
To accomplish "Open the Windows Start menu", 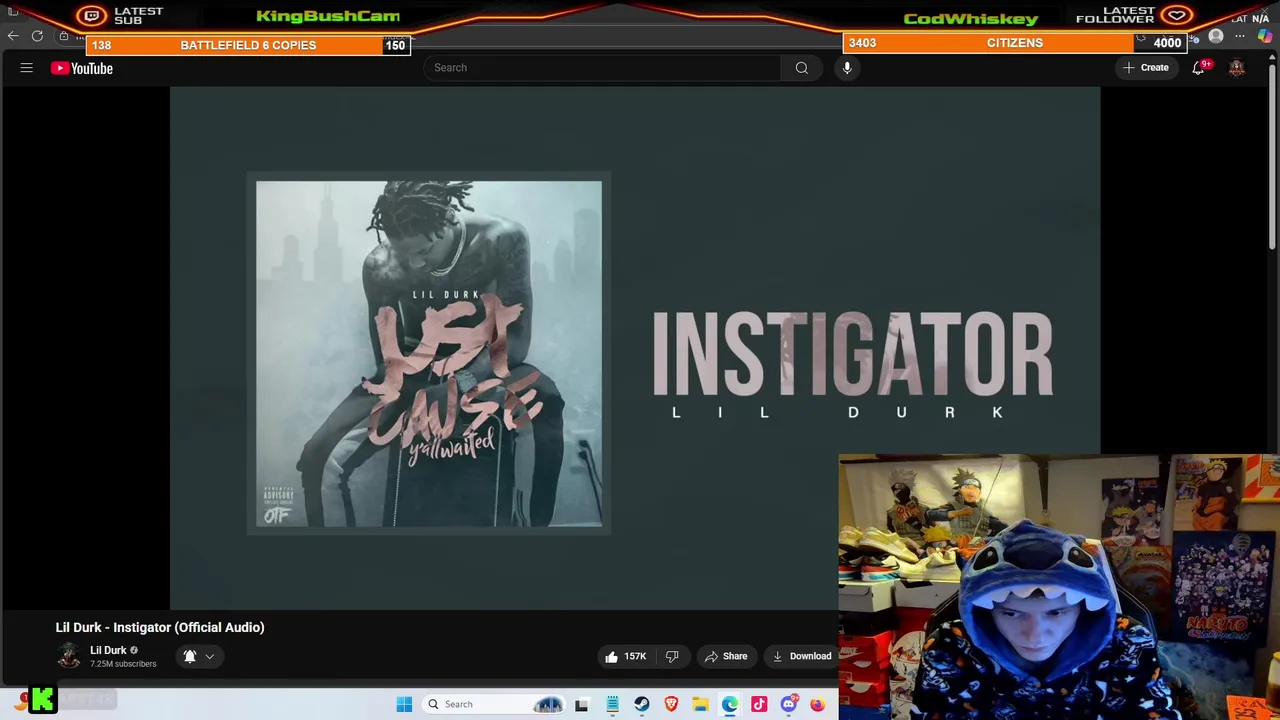I will [404, 704].
